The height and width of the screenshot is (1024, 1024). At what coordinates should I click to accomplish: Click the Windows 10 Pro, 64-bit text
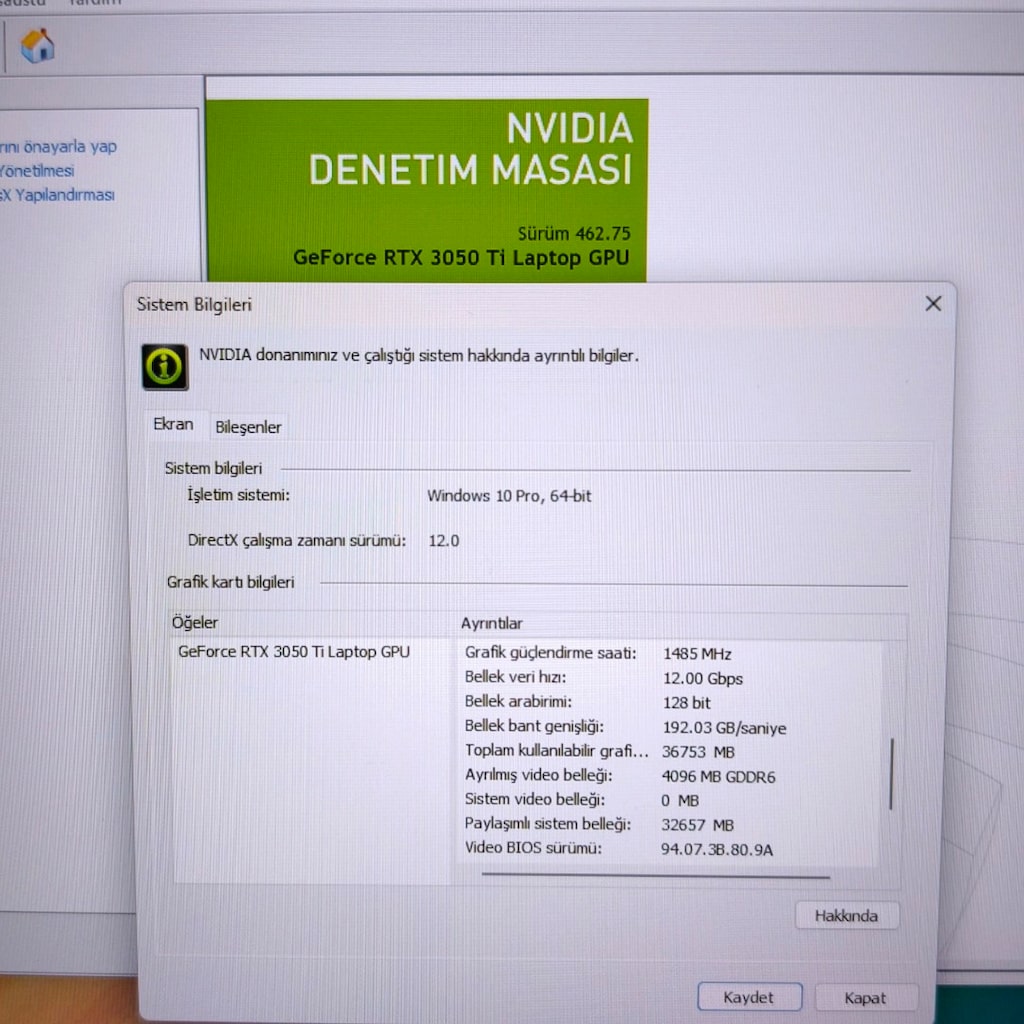509,496
